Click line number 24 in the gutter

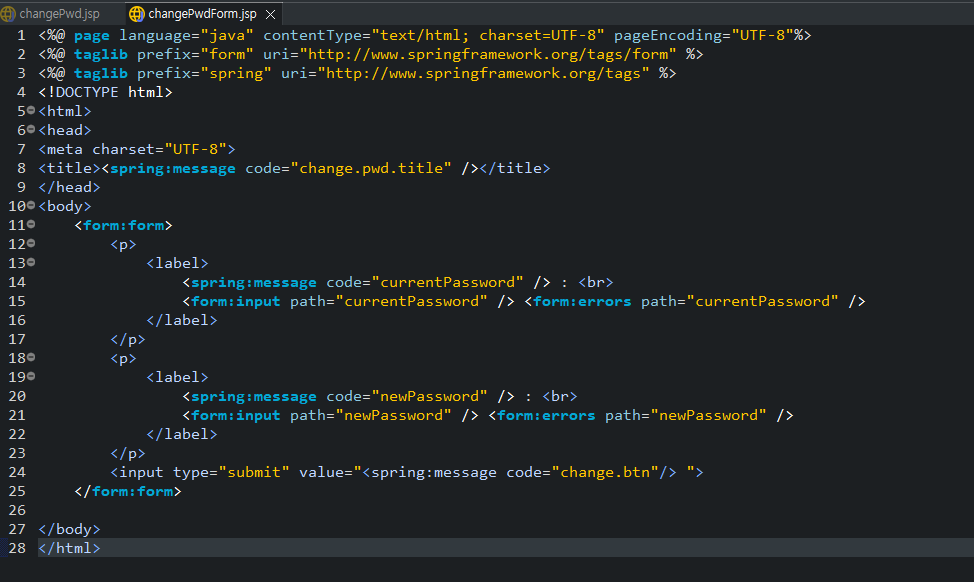pos(17,472)
